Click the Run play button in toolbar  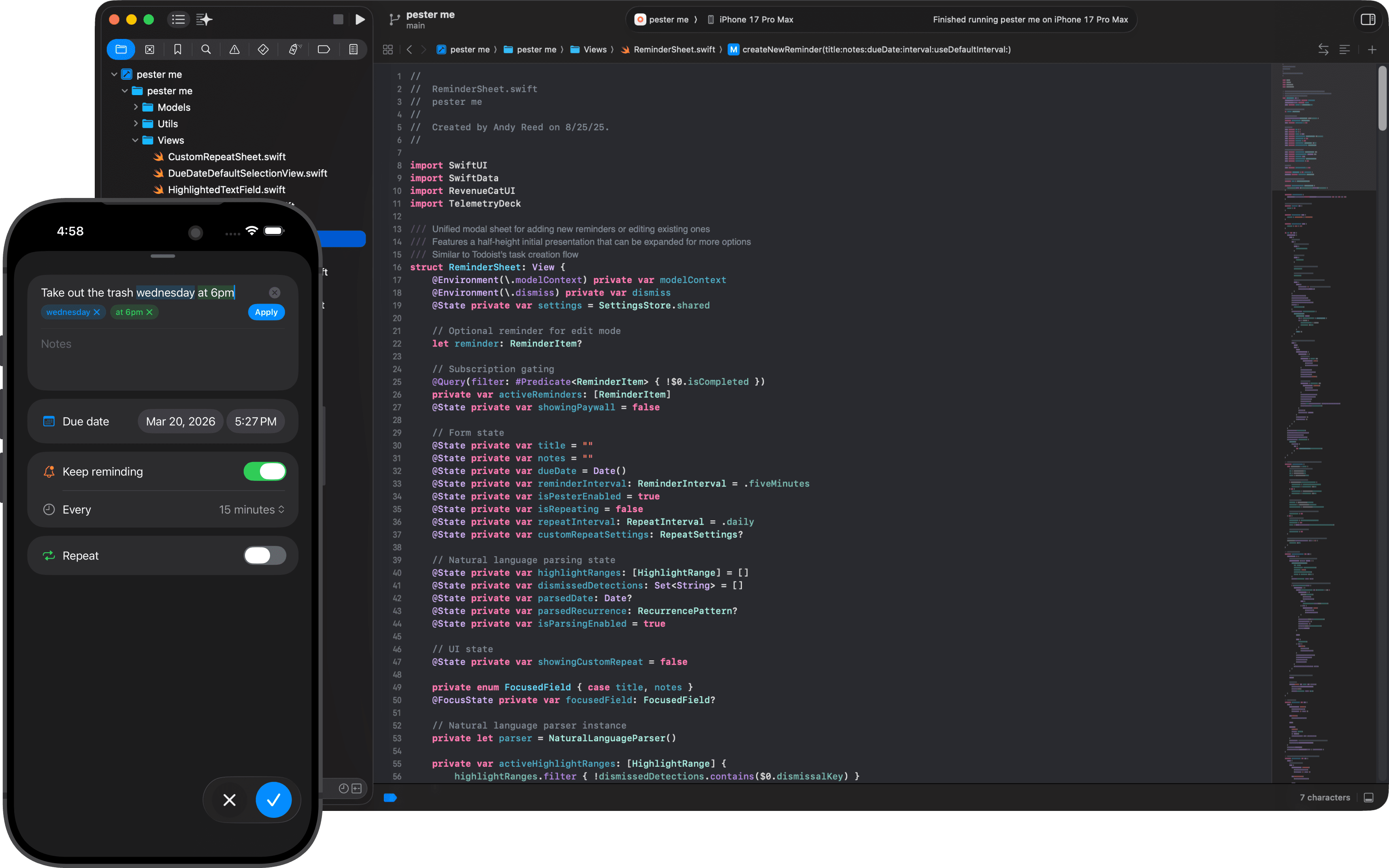(x=360, y=19)
